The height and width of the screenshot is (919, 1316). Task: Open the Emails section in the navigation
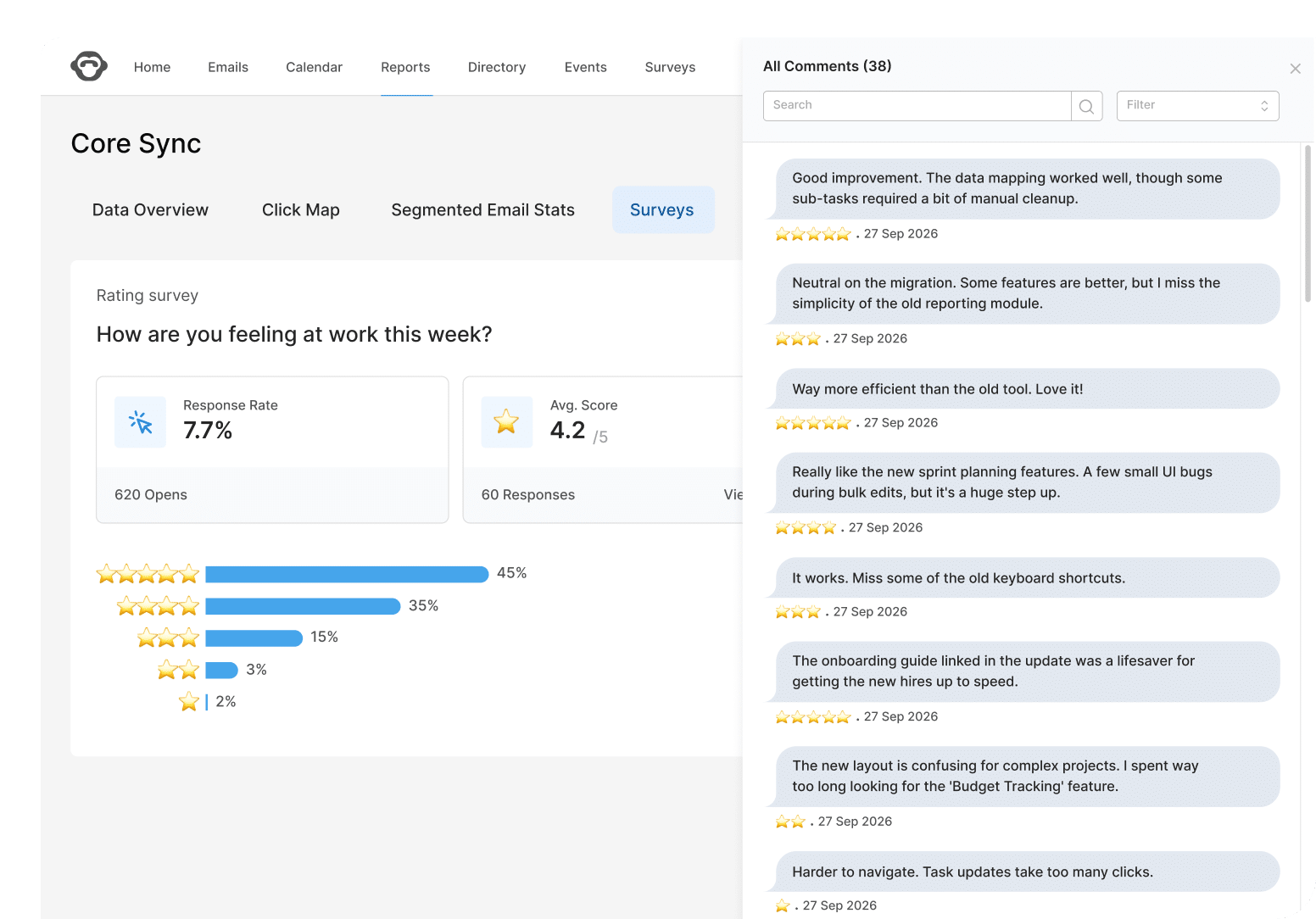tap(227, 67)
